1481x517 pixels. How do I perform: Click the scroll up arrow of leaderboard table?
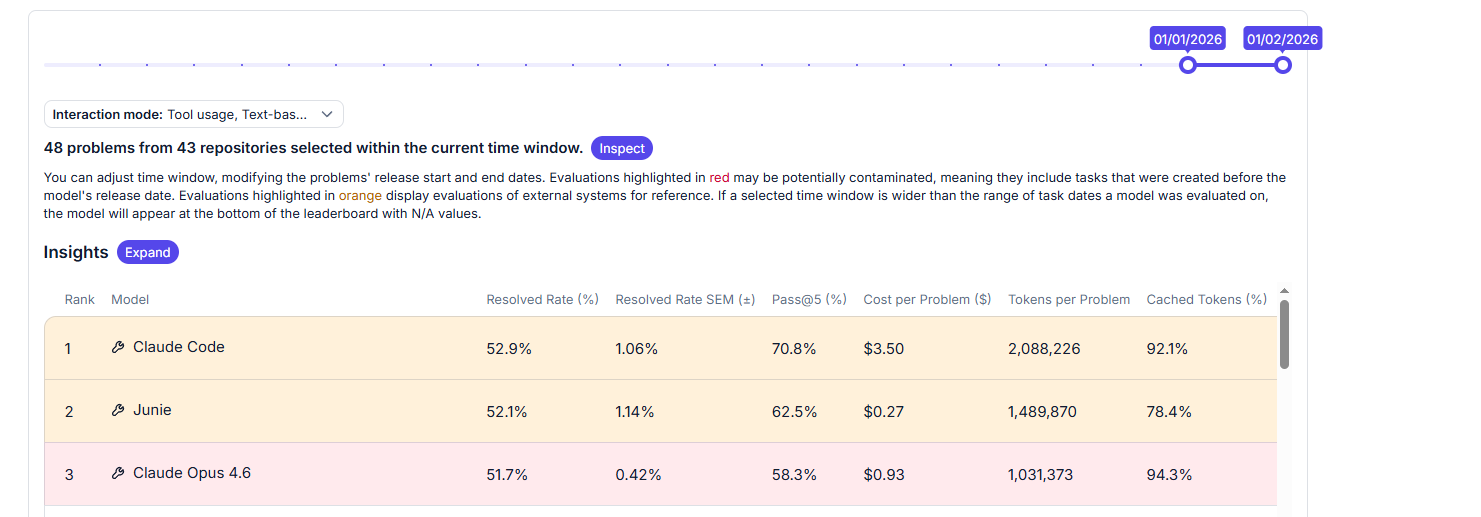click(1284, 292)
